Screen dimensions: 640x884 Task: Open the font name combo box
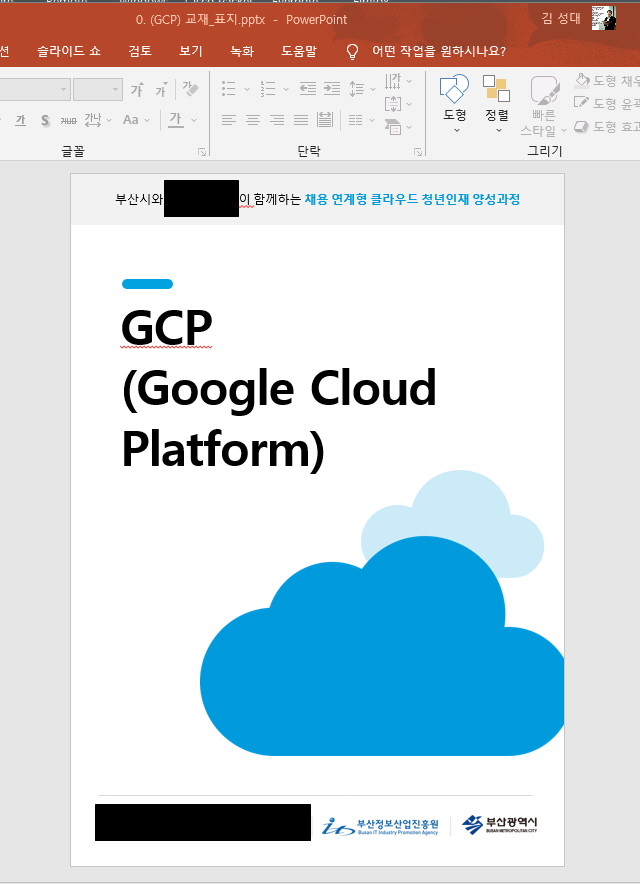point(35,90)
